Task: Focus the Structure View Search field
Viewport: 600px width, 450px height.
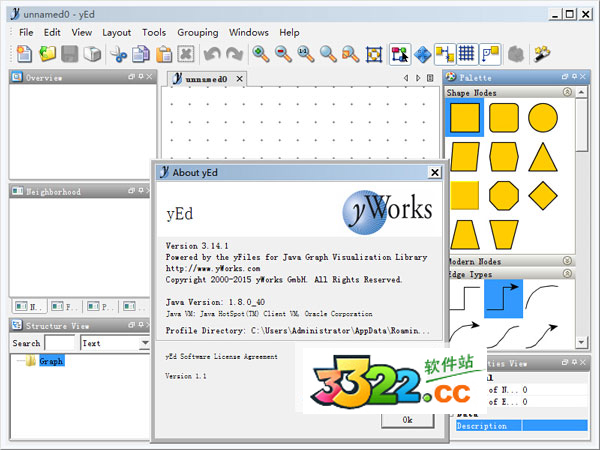Action: (60, 343)
